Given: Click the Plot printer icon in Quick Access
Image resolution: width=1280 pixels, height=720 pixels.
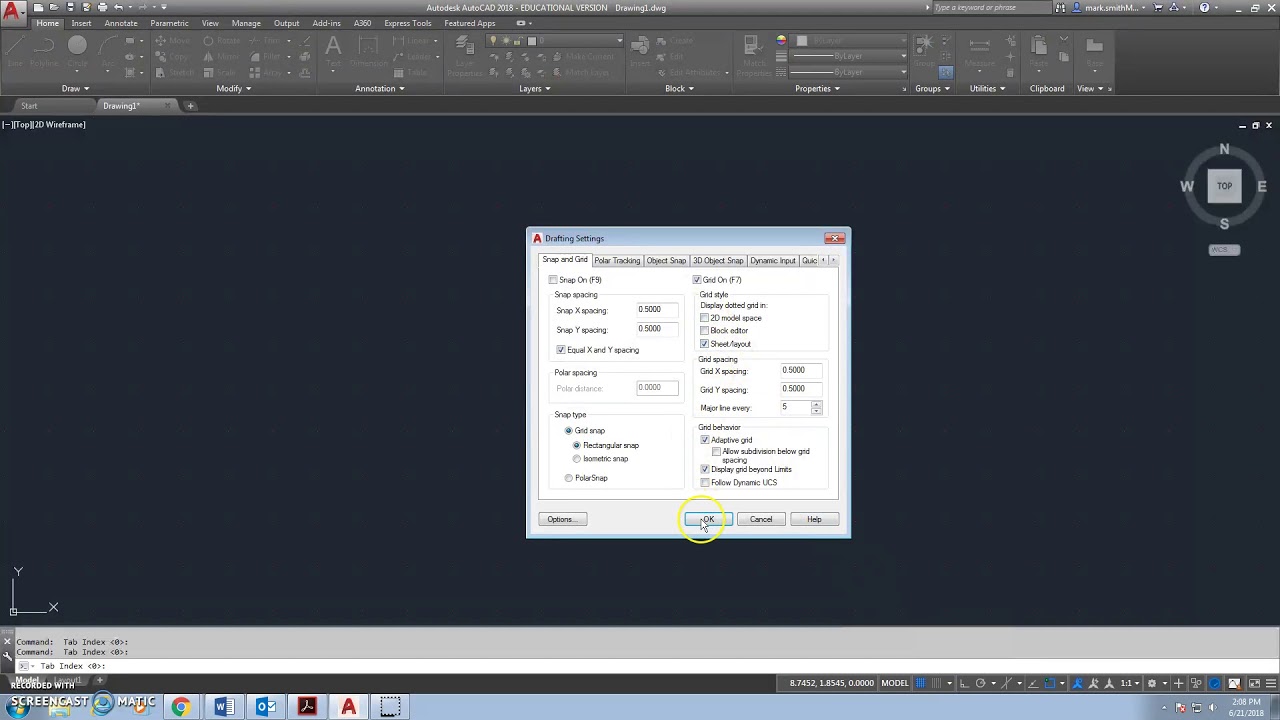Looking at the screenshot, I should point(102,7).
